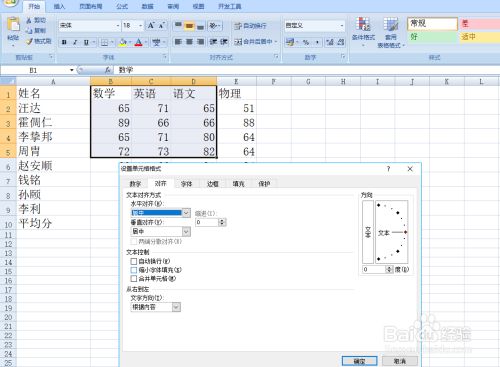Image resolution: width=500 pixels, height=367 pixels.
Task: Click the Center horizontally icon
Action: [189, 42]
